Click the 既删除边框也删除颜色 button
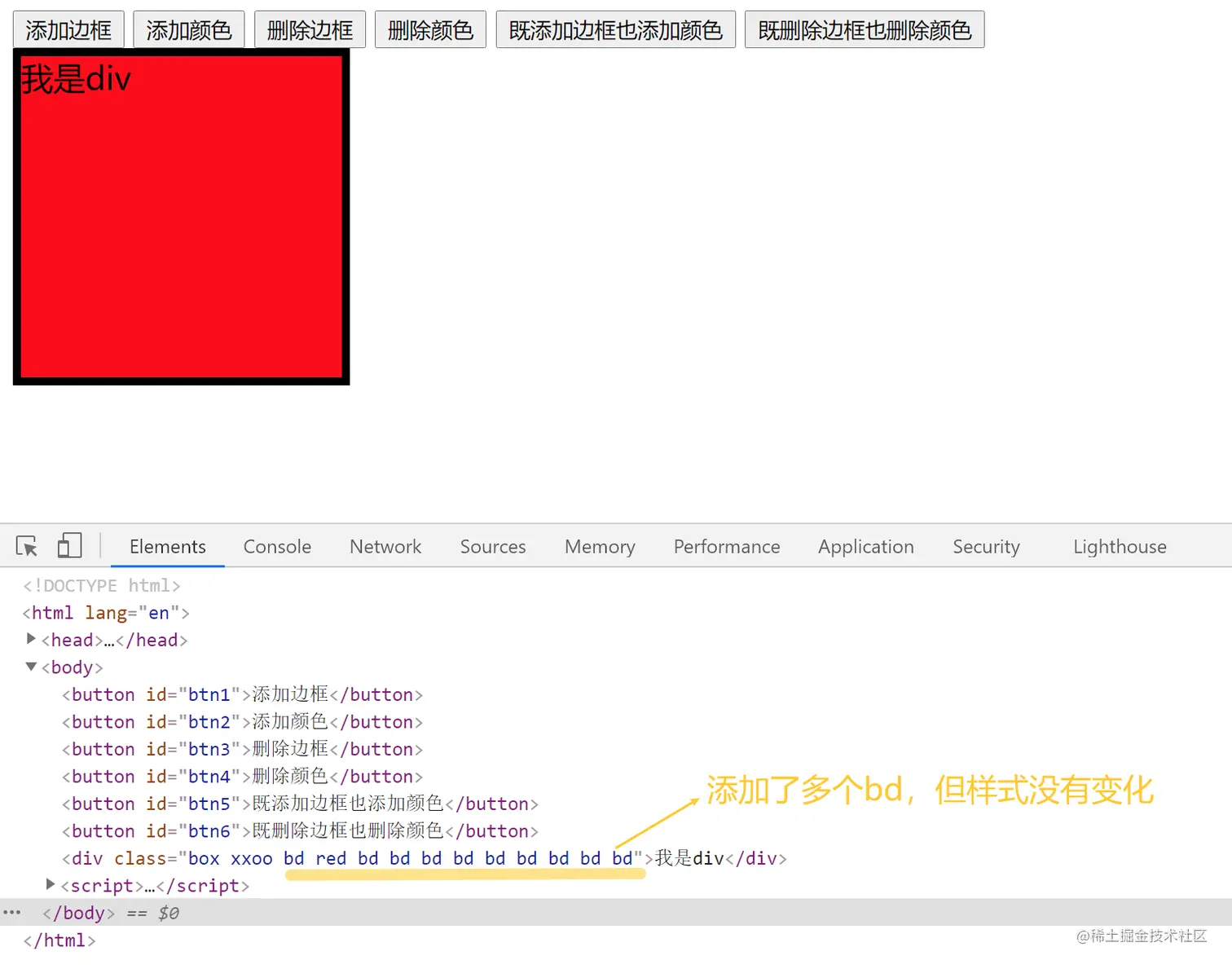 point(864,30)
